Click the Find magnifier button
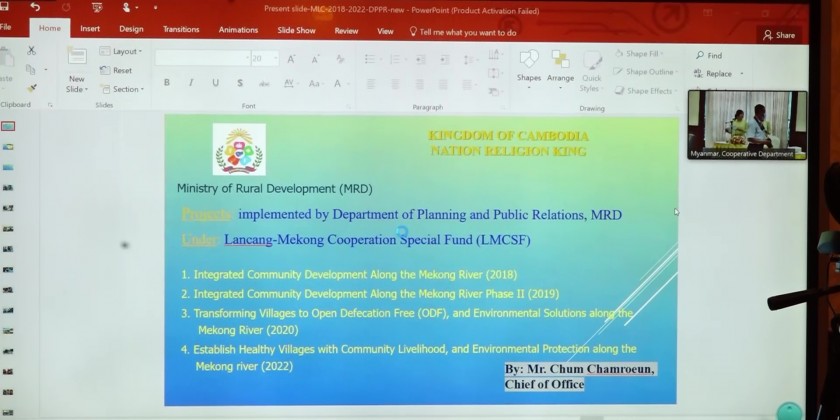This screenshot has width=840, height=420. click(x=708, y=56)
